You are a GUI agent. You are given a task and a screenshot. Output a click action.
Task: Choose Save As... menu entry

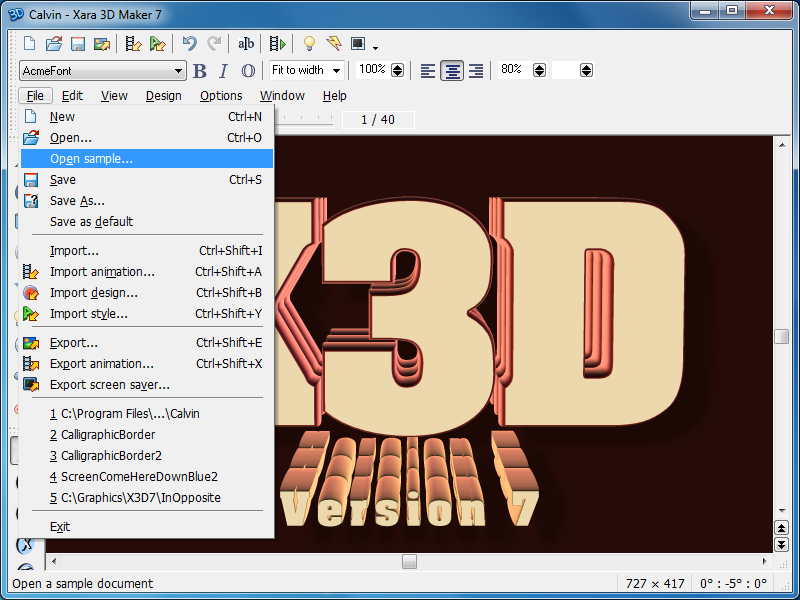tap(147, 201)
